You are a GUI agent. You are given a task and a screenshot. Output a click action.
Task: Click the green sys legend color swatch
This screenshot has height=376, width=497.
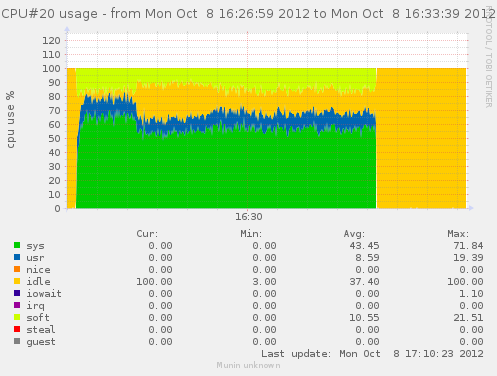tap(17, 245)
